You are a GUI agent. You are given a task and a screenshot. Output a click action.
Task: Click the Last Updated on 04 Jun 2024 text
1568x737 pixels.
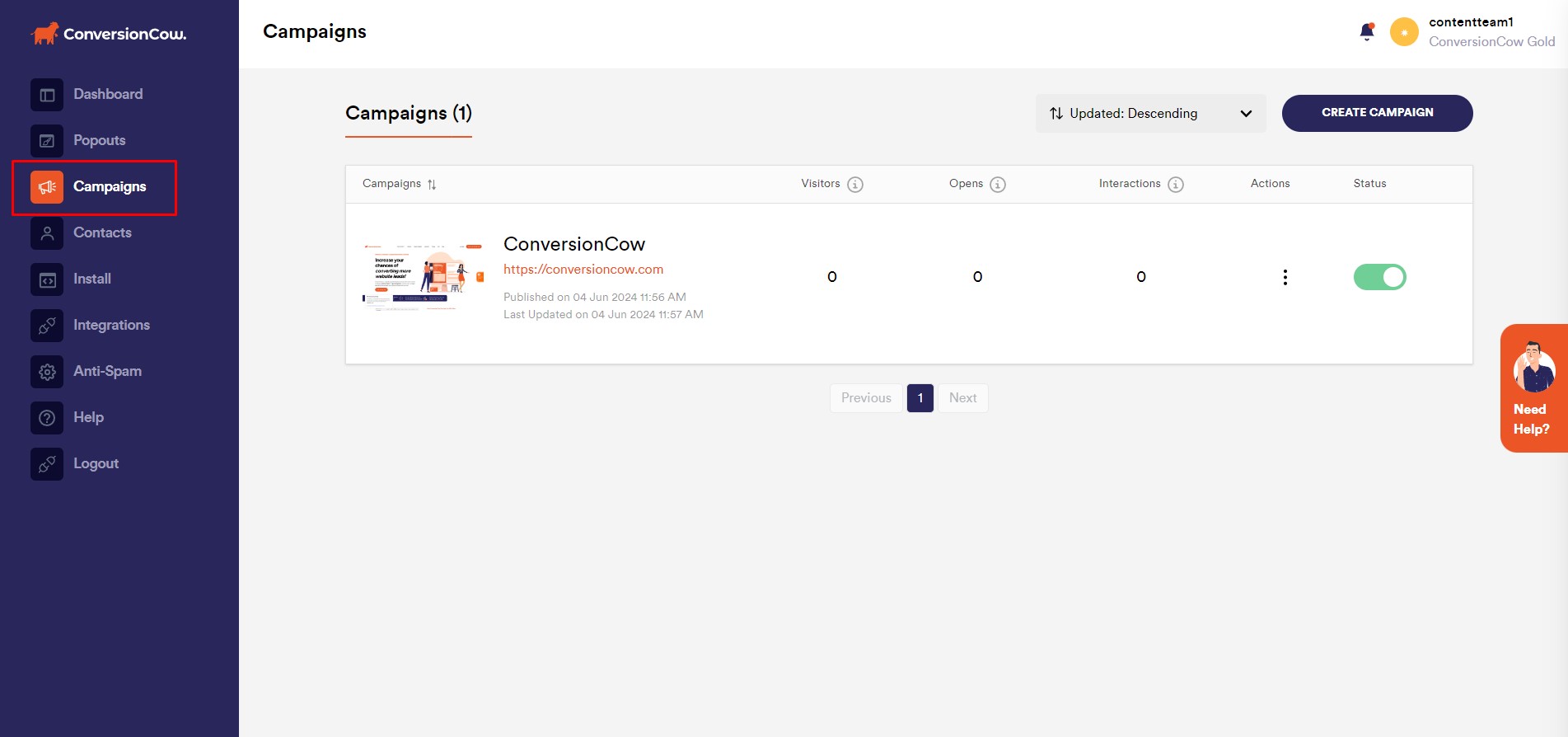[603, 314]
